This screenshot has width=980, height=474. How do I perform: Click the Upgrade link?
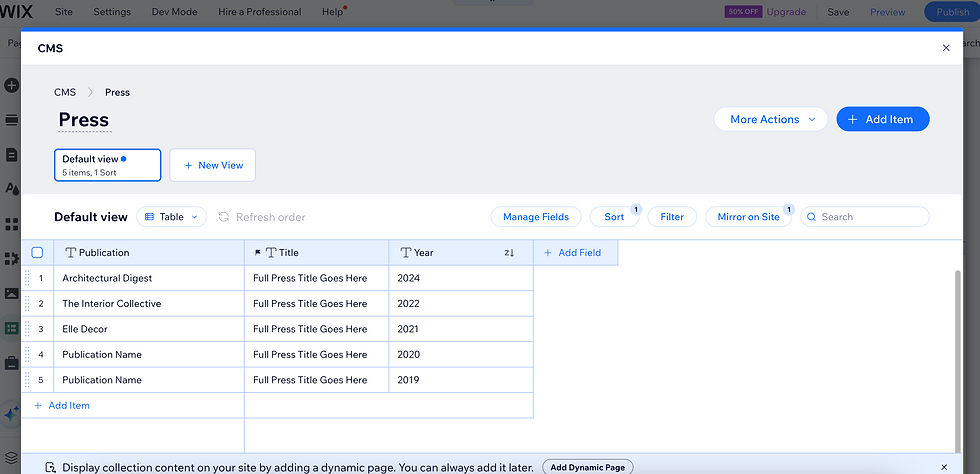click(786, 12)
